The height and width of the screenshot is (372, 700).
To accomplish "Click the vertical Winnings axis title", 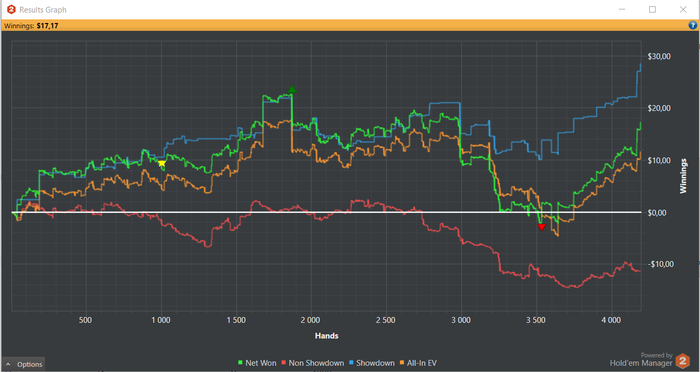I will click(x=683, y=176).
